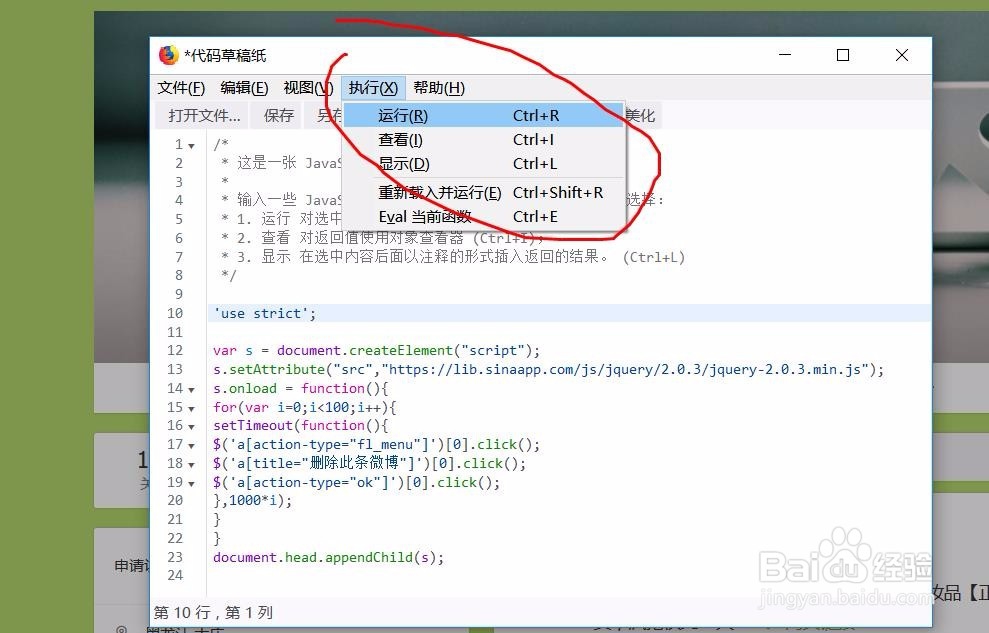The height and width of the screenshot is (633, 989).
Task: Click the 删除此条微博 code line
Action: 370,463
